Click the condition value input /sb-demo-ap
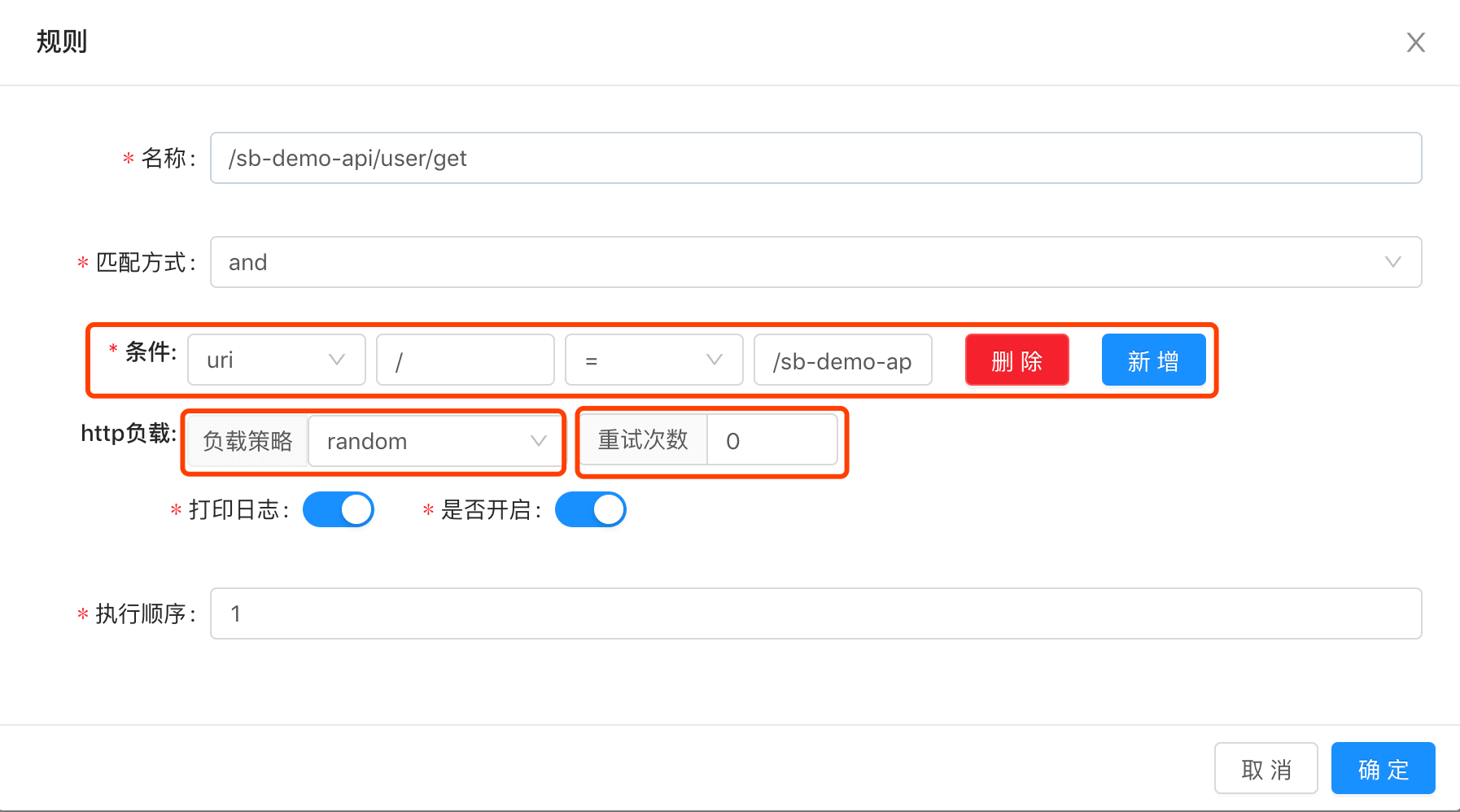Viewport: 1460px width, 812px height. (x=842, y=360)
